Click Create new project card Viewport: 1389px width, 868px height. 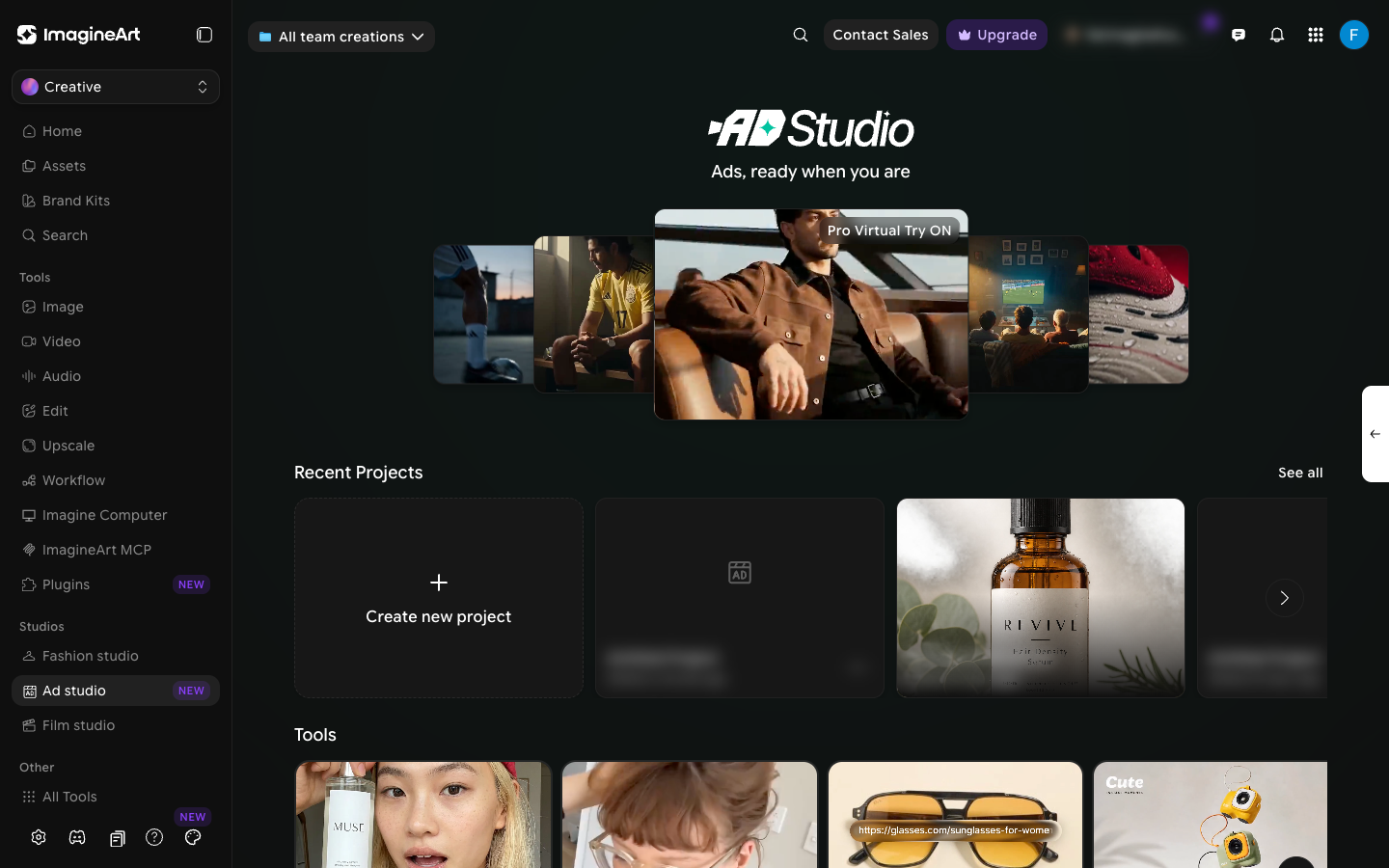[439, 598]
